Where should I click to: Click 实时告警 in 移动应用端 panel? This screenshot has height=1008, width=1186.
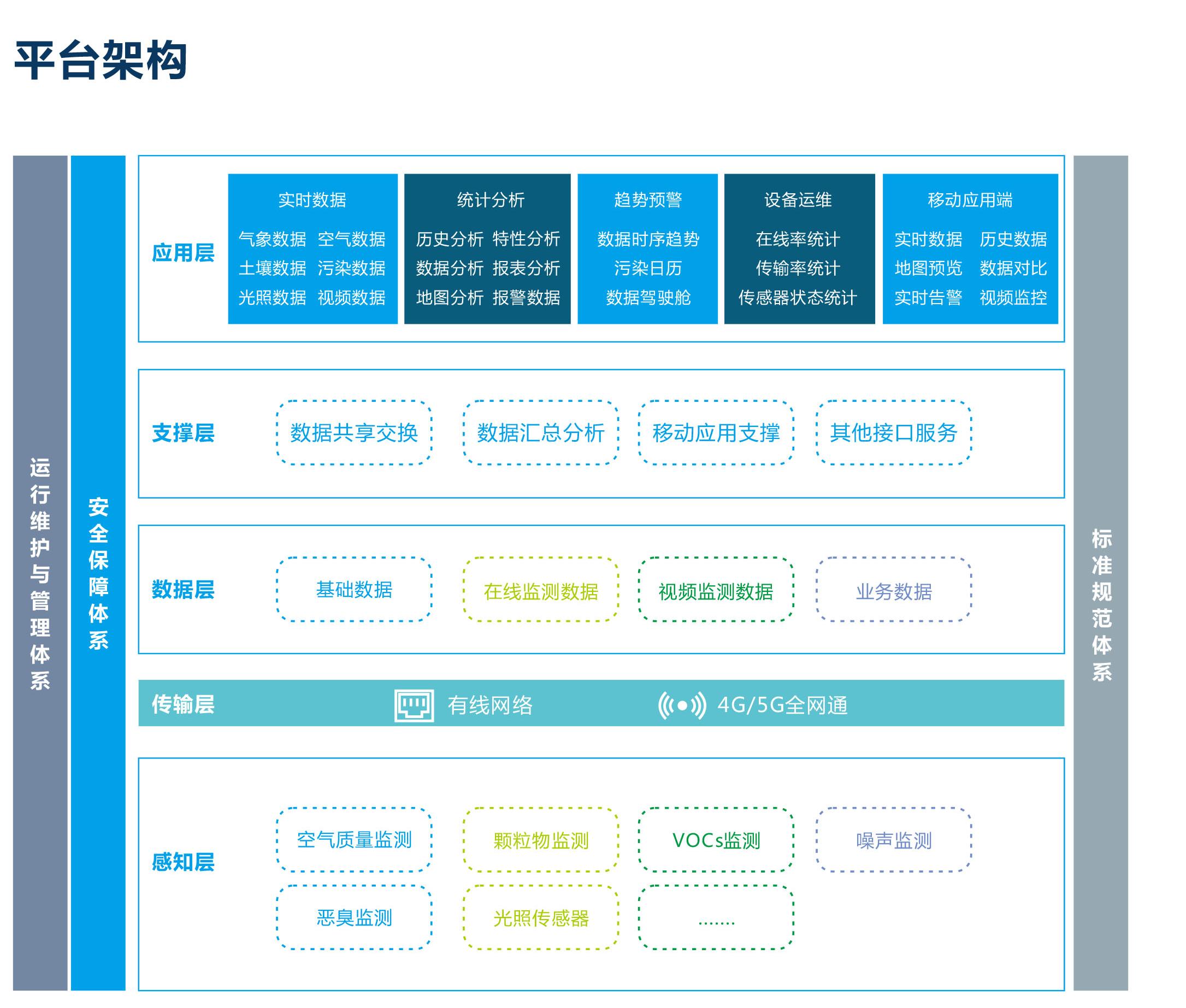tap(928, 298)
